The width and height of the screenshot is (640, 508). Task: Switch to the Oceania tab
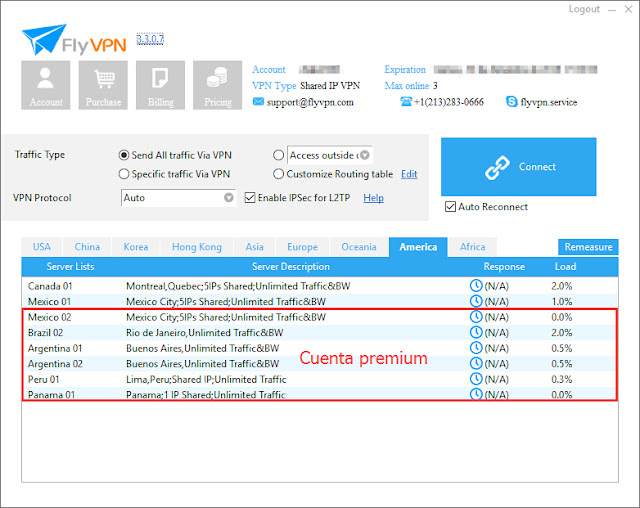[x=359, y=247]
